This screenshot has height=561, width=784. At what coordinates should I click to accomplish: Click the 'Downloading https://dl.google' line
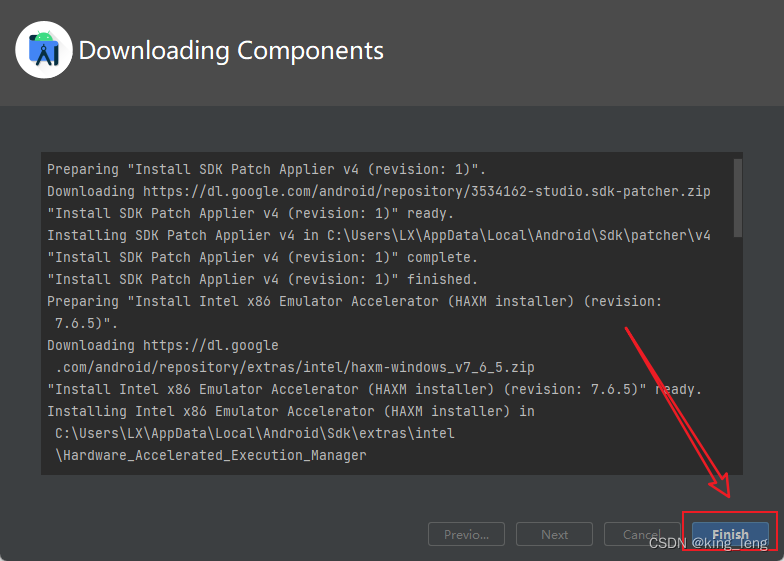tap(162, 346)
